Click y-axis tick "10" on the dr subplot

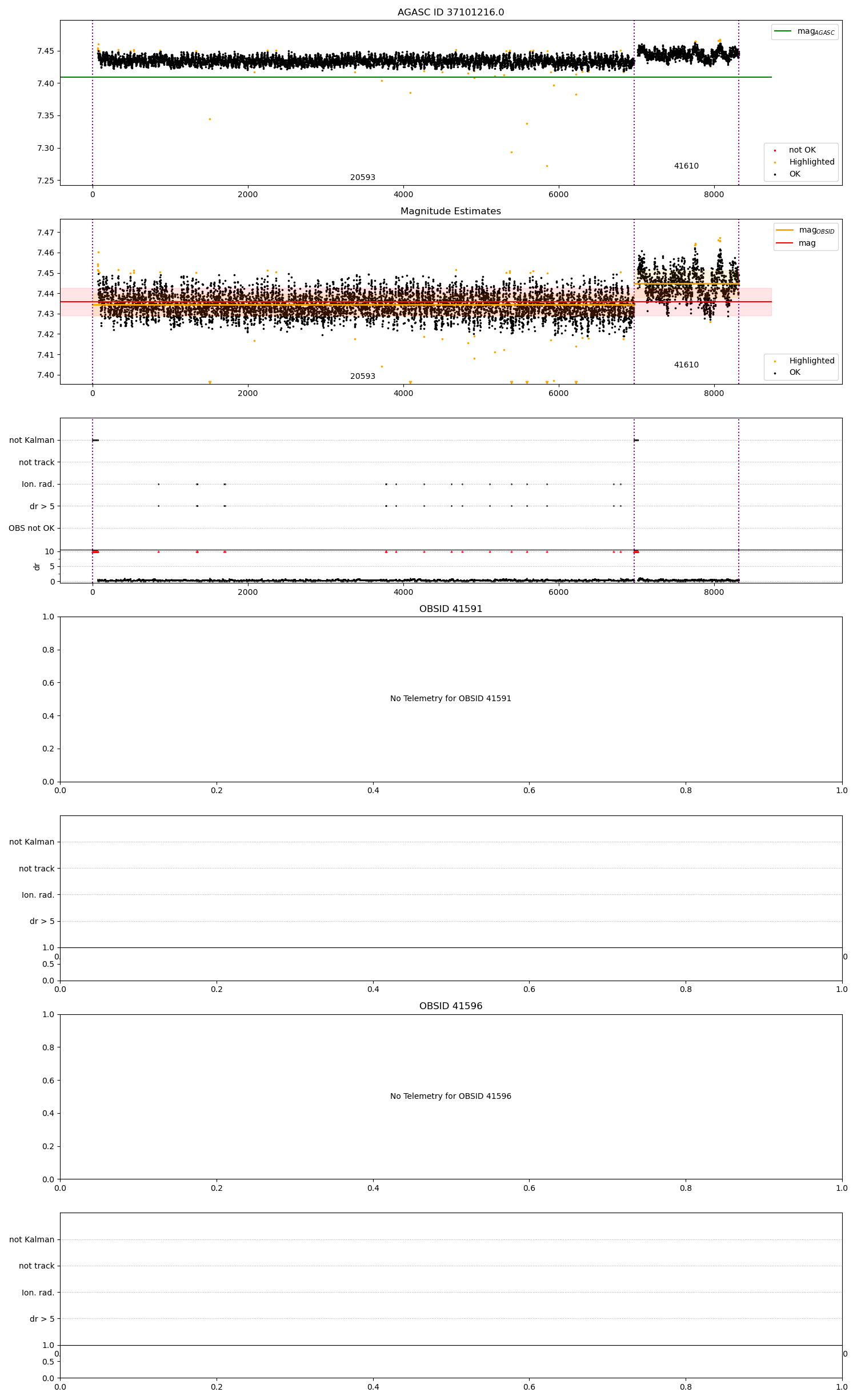pos(50,551)
